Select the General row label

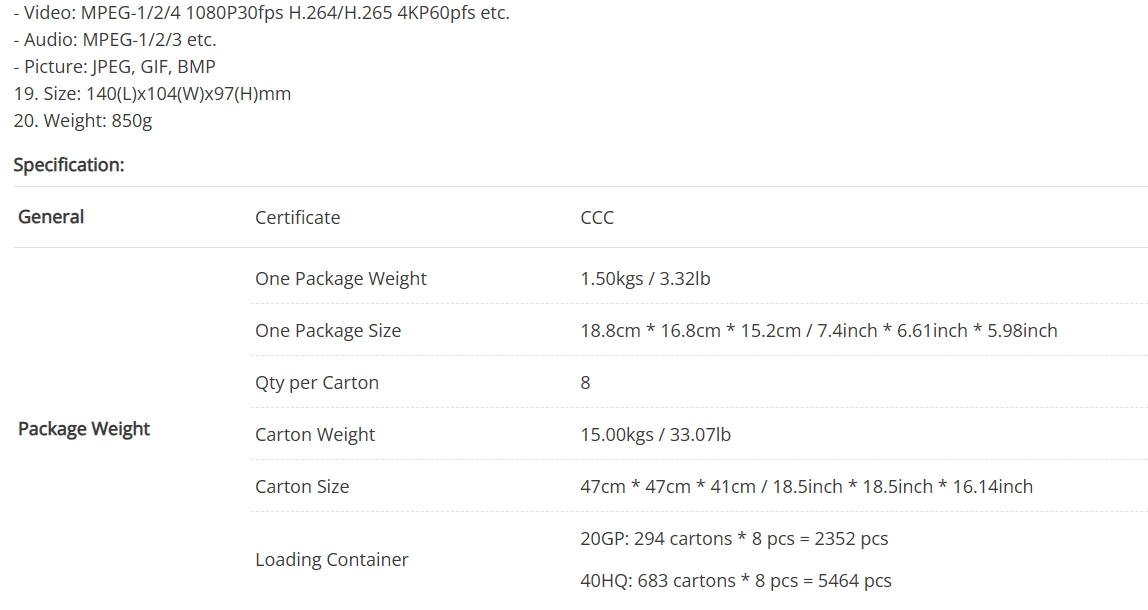click(x=51, y=217)
